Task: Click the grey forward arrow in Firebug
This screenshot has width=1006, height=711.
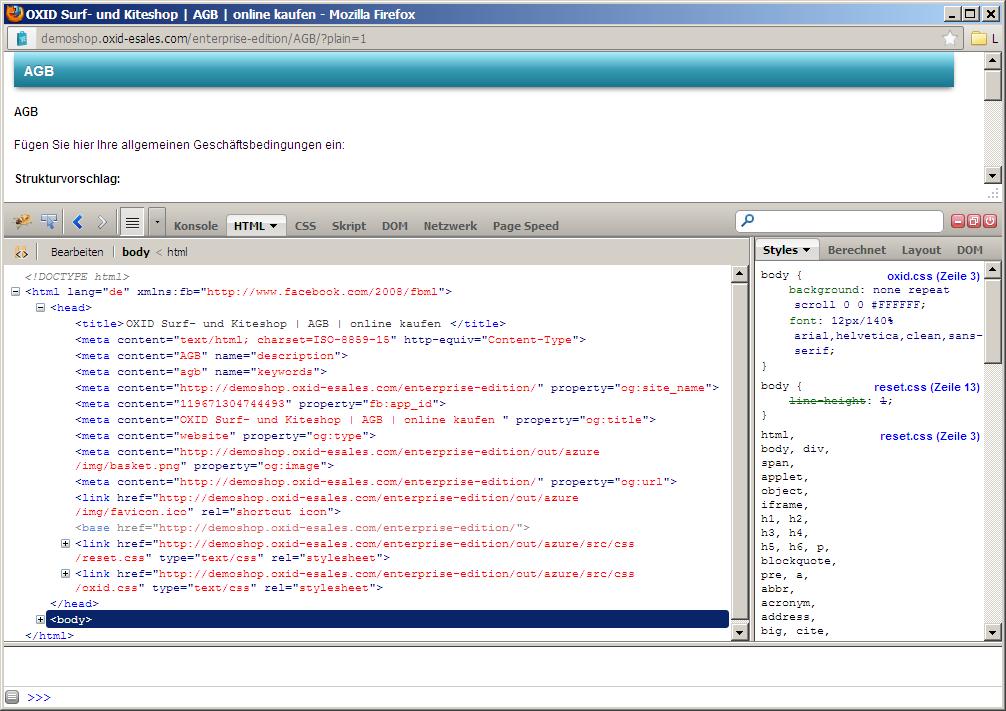Action: [x=101, y=222]
